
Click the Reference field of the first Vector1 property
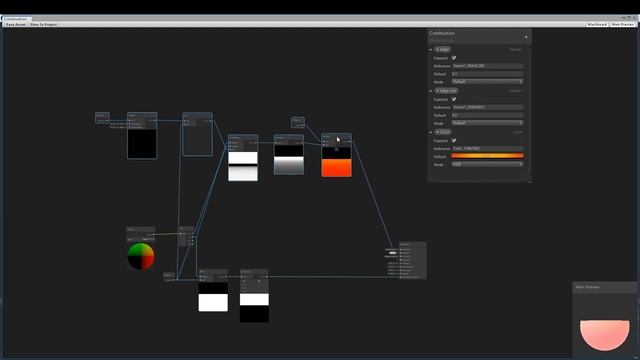pyautogui.click(x=487, y=66)
